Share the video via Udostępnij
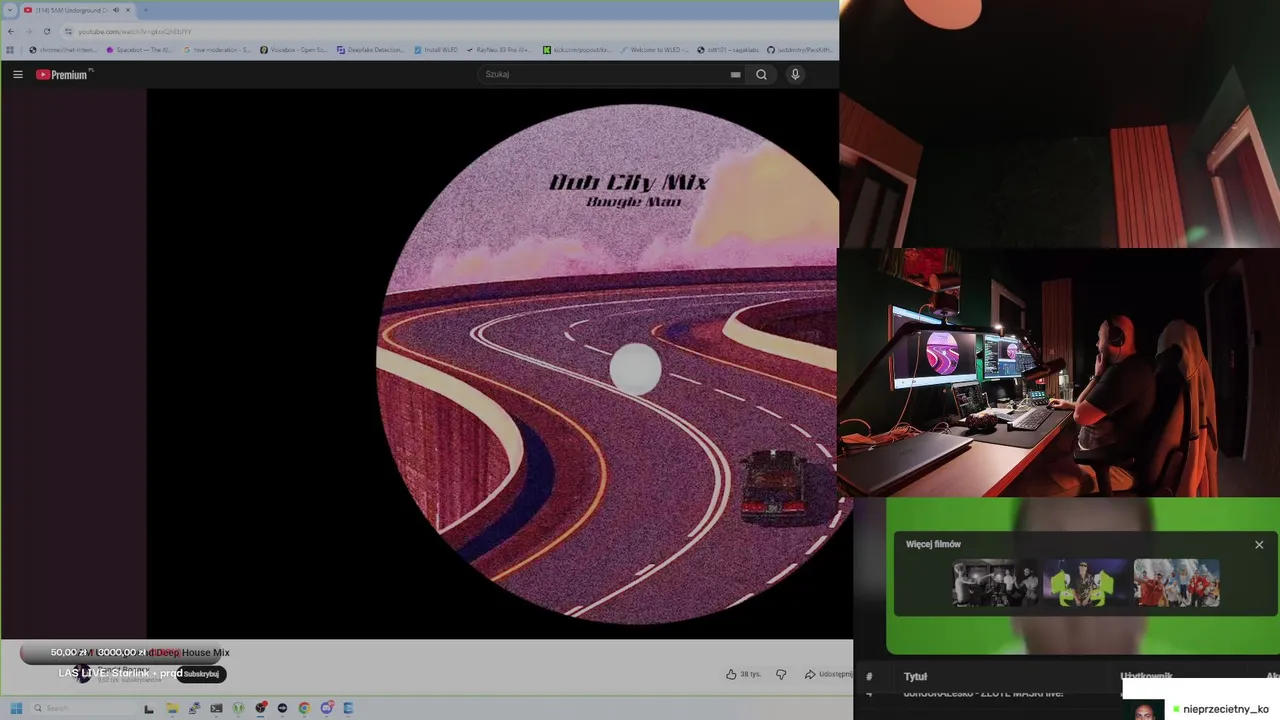1280x720 pixels. tap(828, 674)
